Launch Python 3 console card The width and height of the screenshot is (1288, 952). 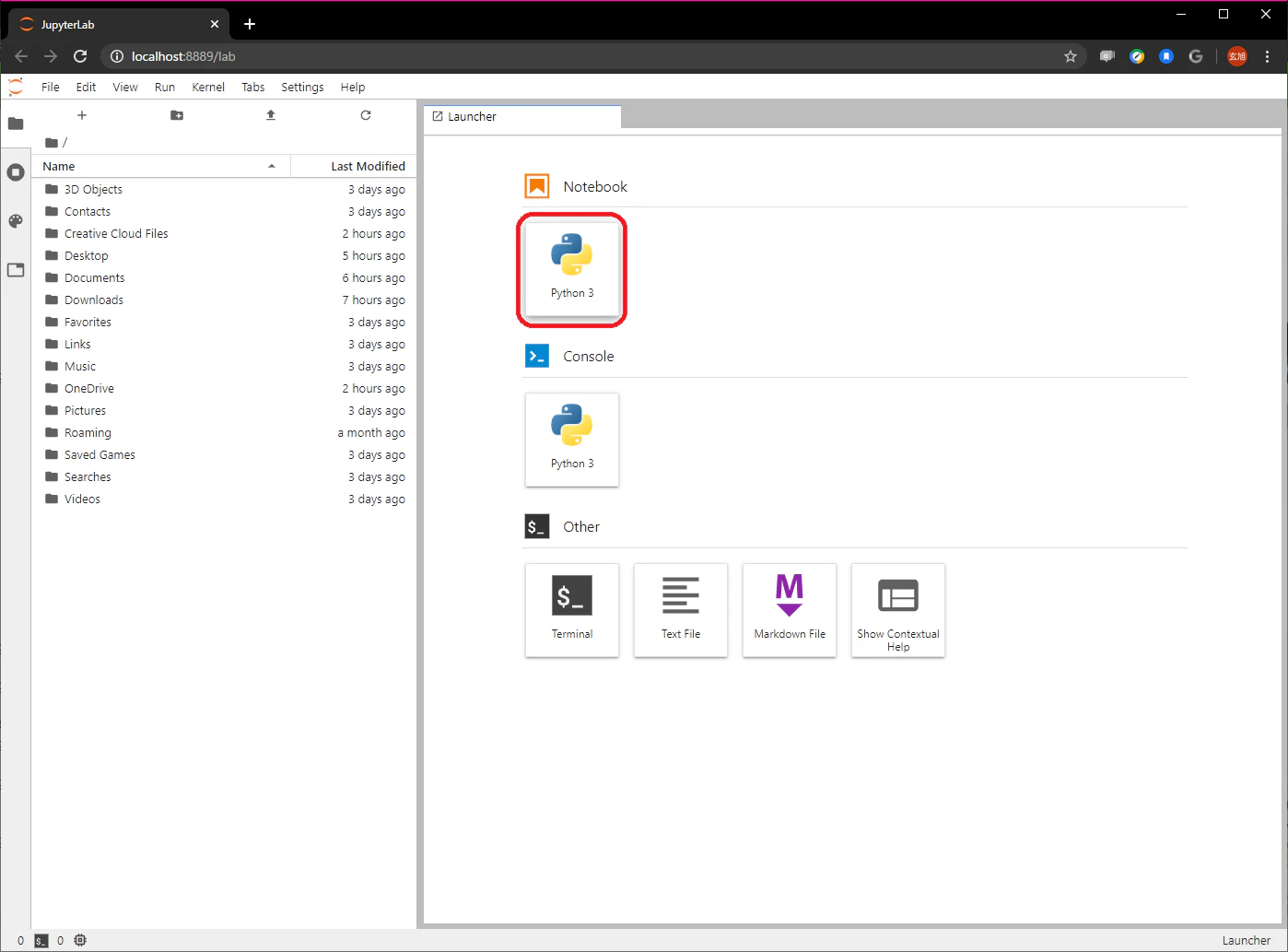coord(572,440)
